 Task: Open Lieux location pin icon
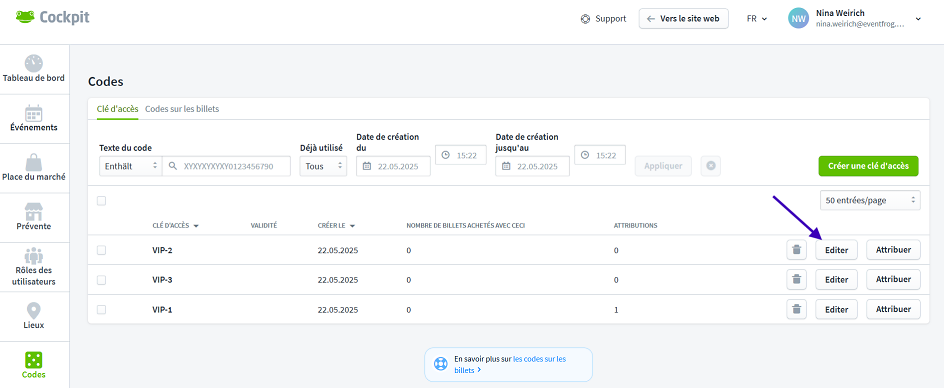(34, 310)
